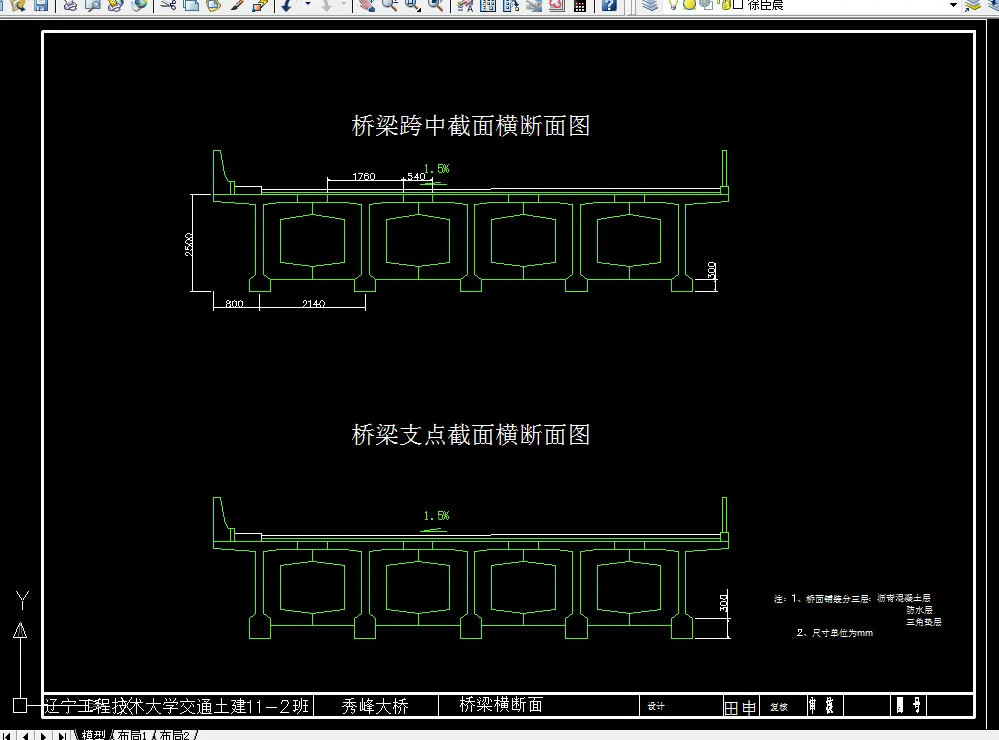
Task: Select the title 桥梁跨中截面横断面图
Action: coord(471,126)
